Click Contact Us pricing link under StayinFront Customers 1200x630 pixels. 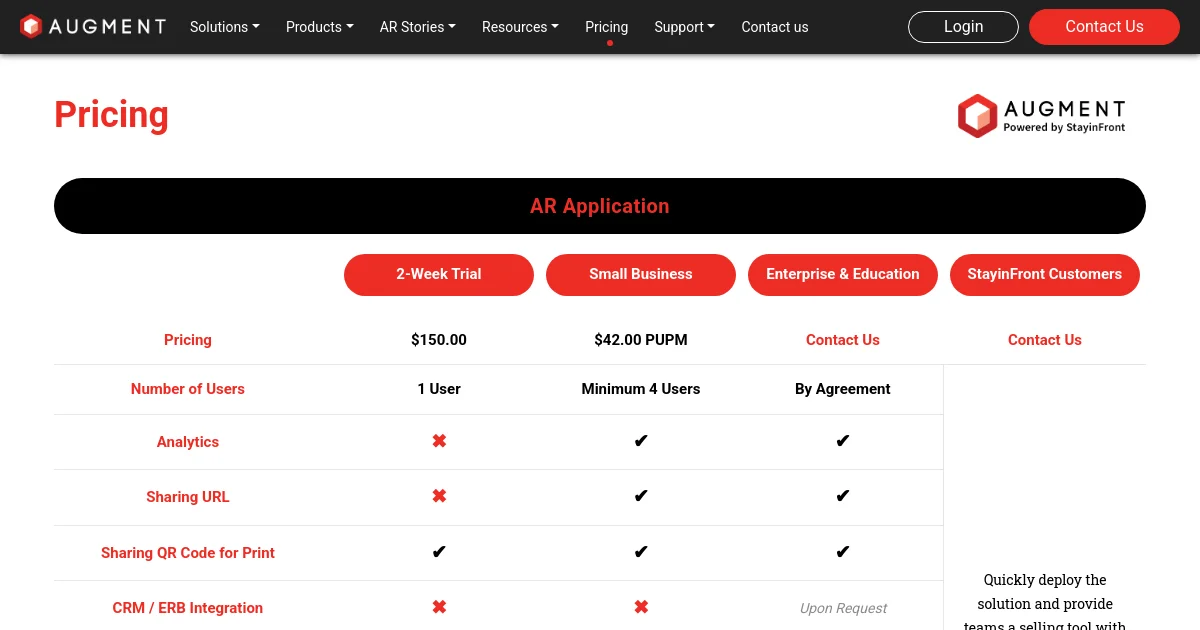pos(1045,340)
